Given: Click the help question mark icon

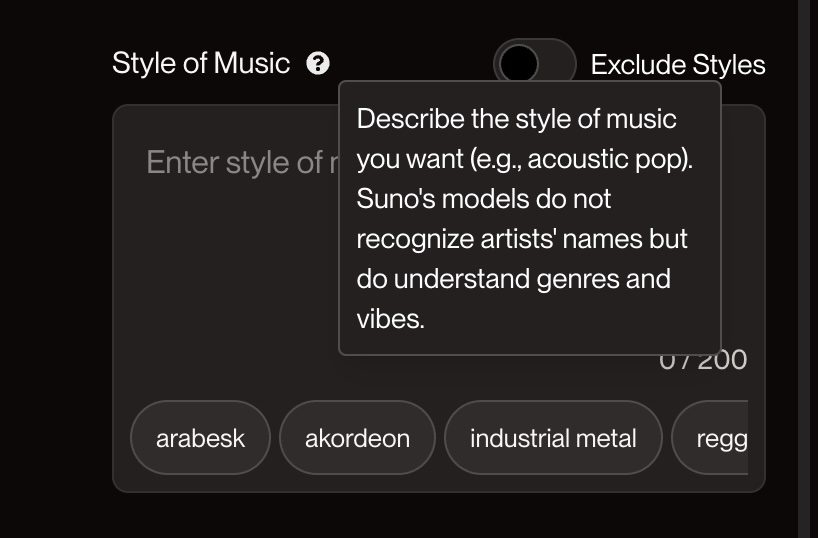Looking at the screenshot, I should (x=318, y=64).
